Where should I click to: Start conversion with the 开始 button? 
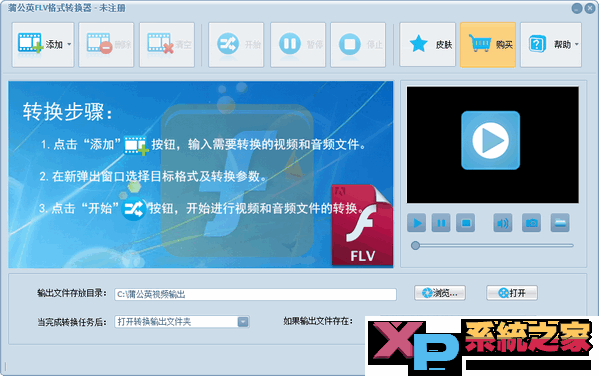point(236,45)
